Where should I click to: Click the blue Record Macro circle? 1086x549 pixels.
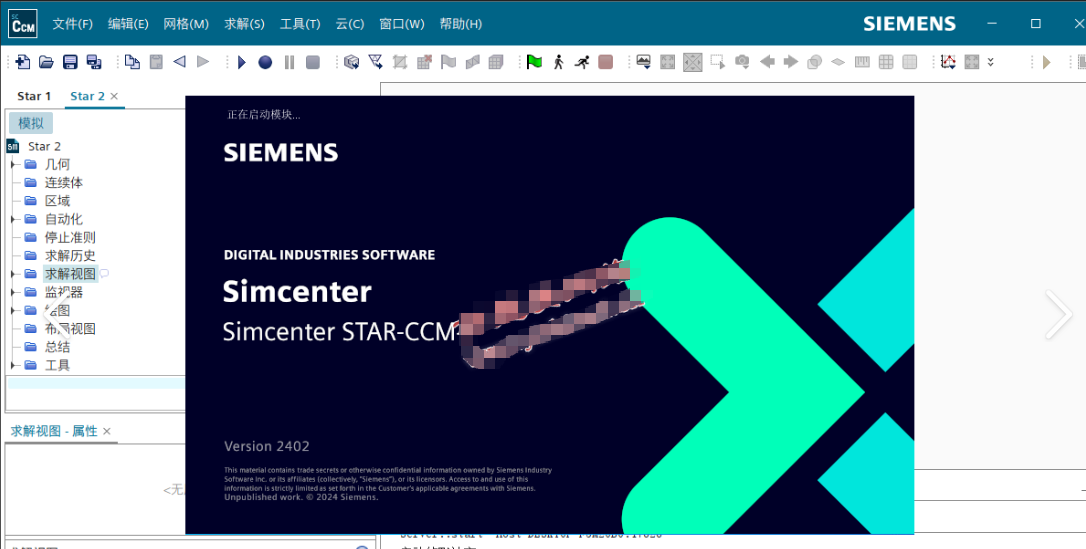[x=265, y=62]
